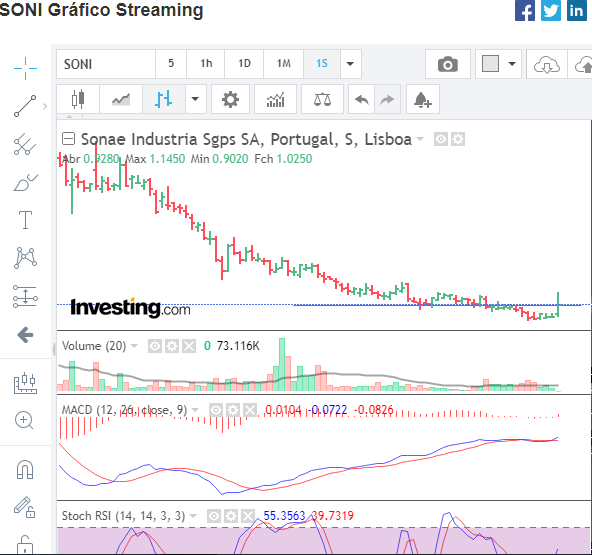This screenshot has height=555, width=592.
Task: Click the layout square color box
Action: pos(490,63)
